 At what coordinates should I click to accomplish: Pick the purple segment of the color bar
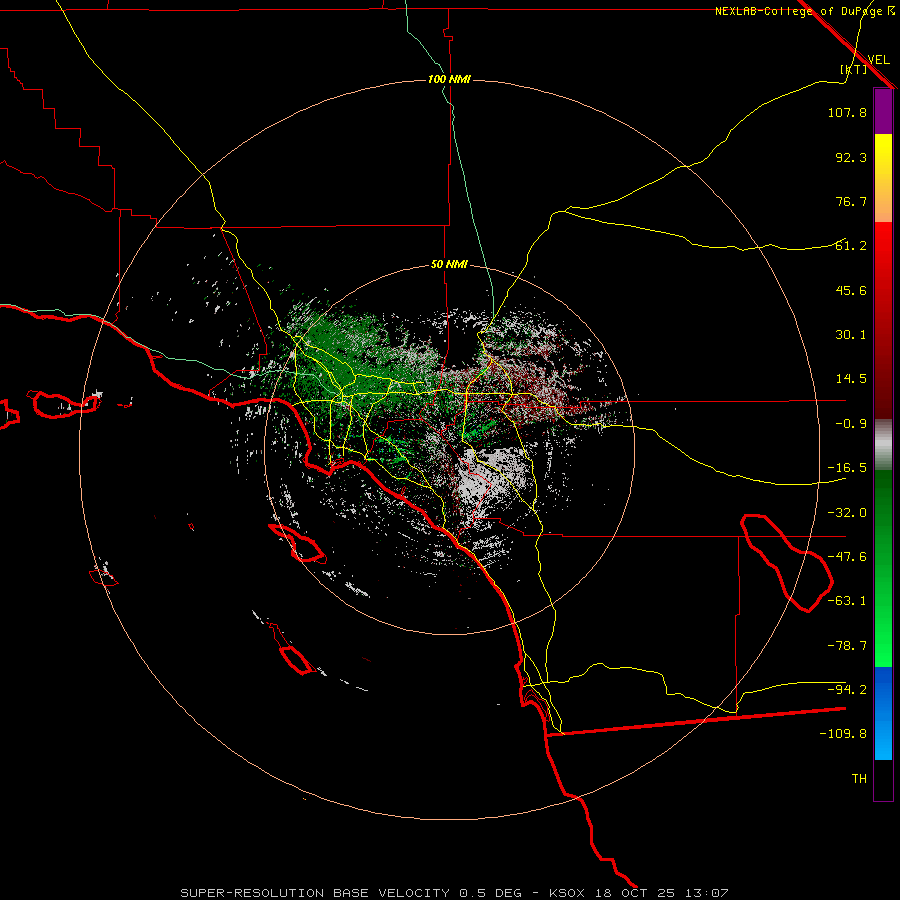tap(883, 111)
